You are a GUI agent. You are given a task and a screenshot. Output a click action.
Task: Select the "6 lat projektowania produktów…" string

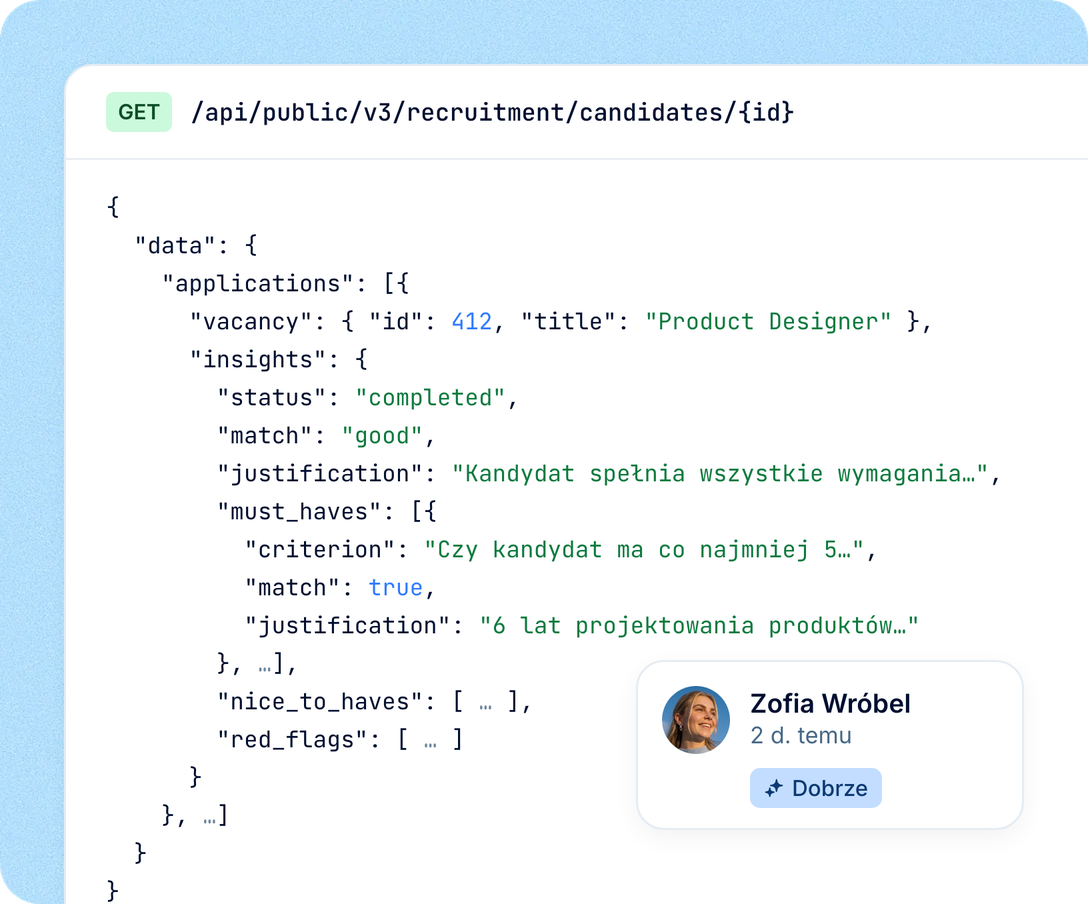[x=699, y=626]
